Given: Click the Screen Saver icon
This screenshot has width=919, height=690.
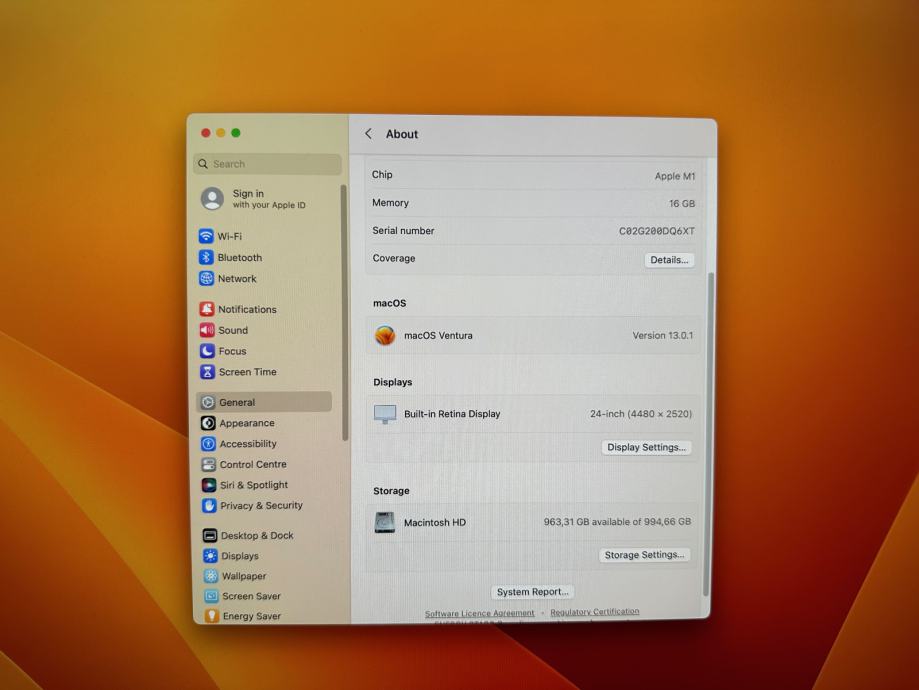Looking at the screenshot, I should click(212, 596).
